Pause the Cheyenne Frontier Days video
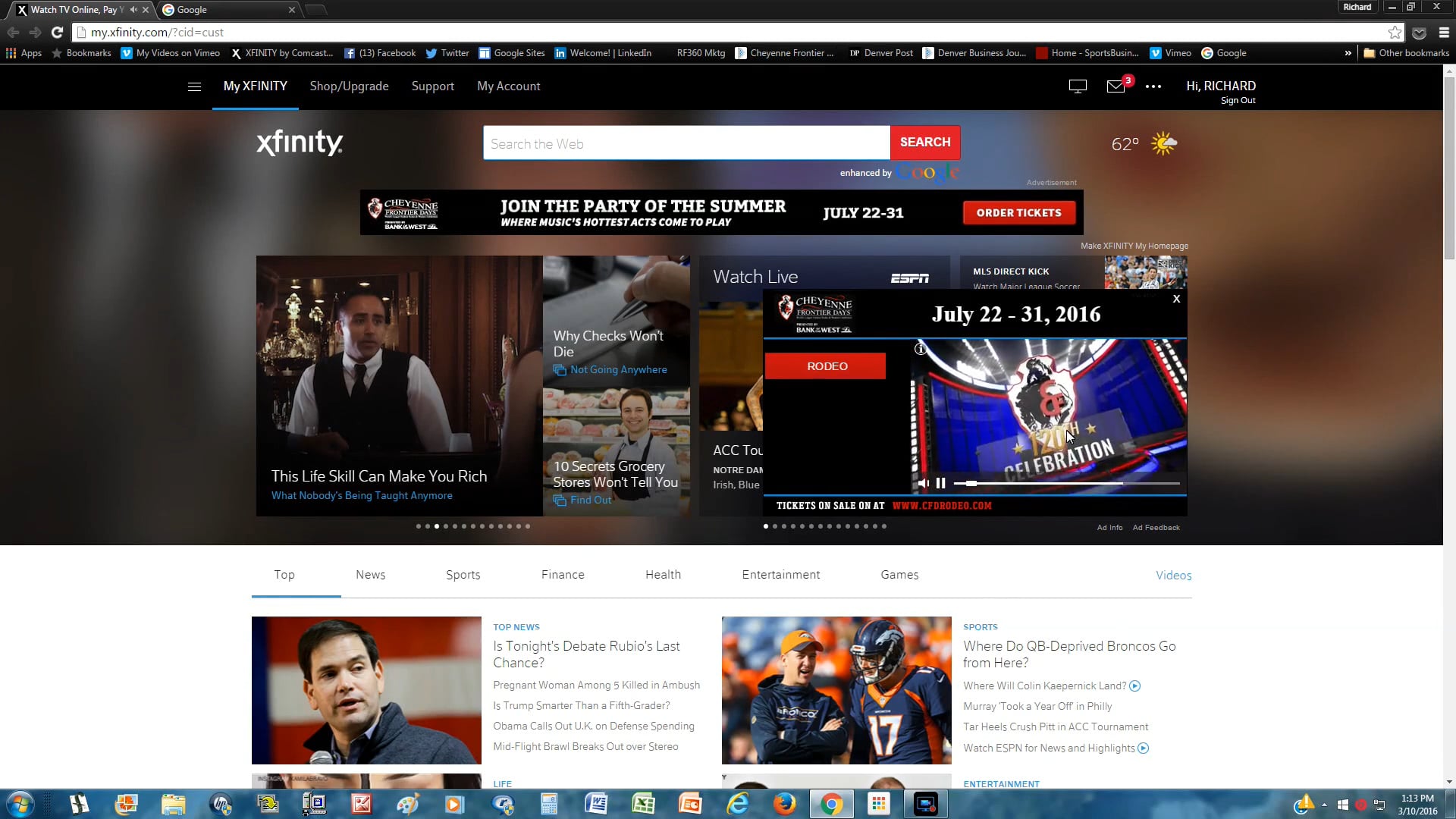The image size is (1456, 819). pos(941,483)
